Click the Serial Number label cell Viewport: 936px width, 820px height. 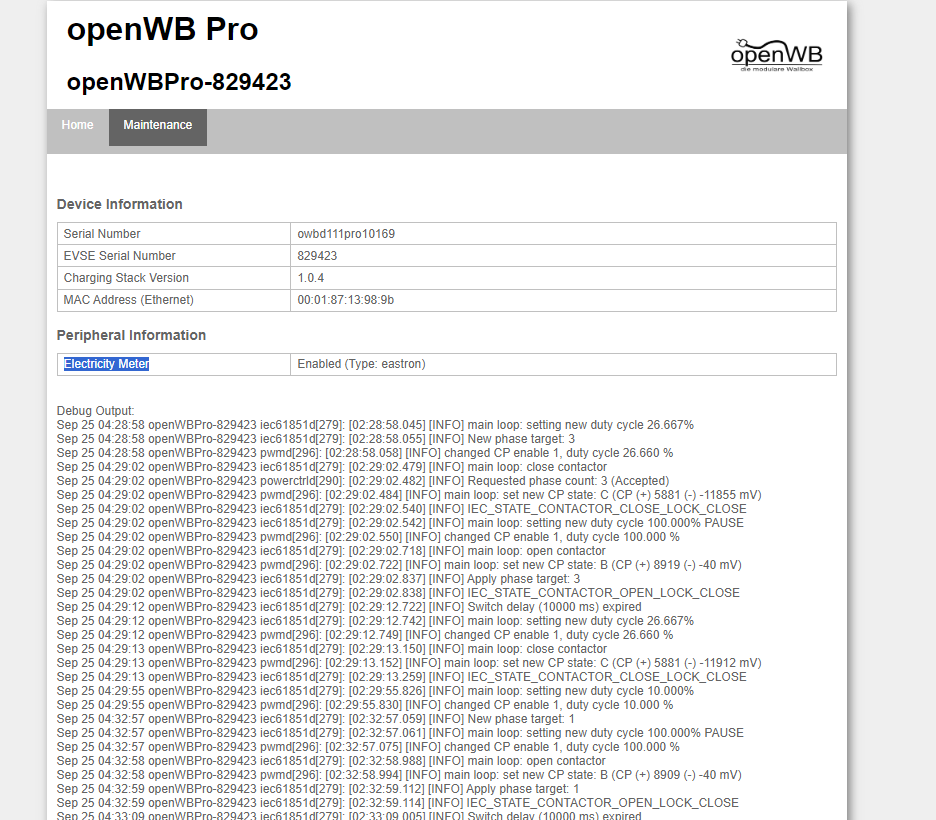click(x=174, y=234)
